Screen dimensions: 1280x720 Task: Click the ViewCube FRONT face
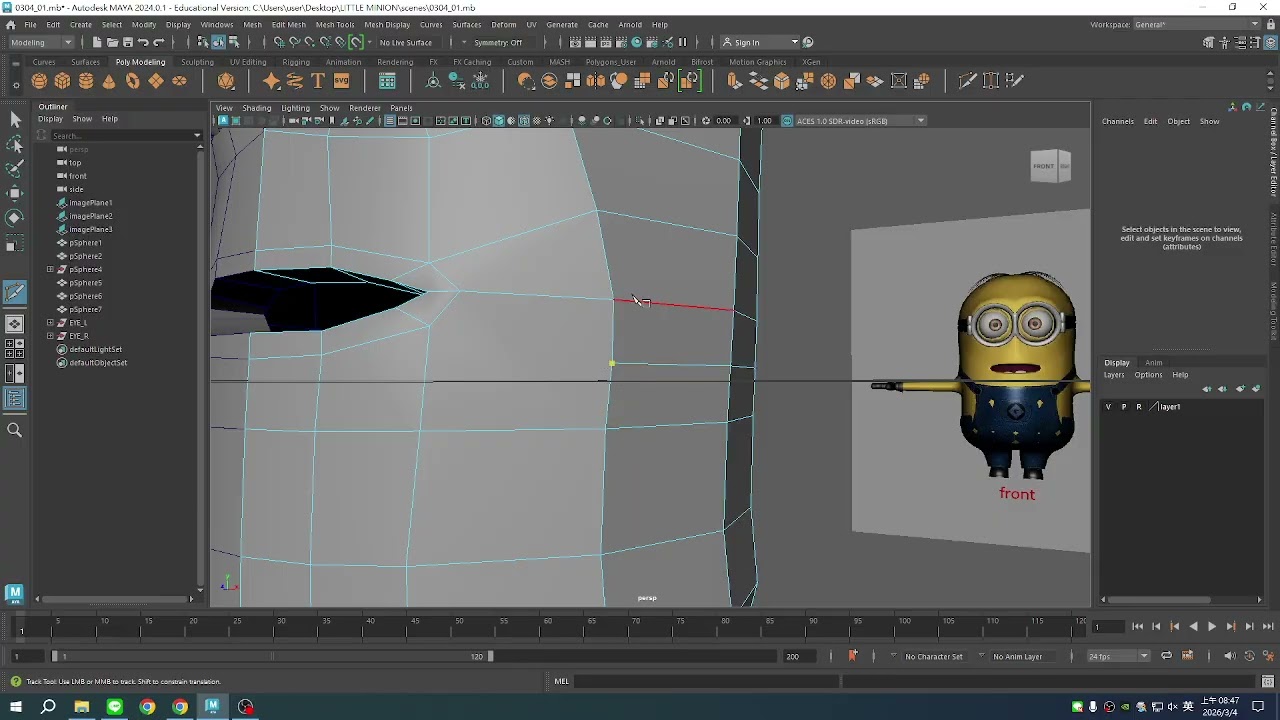pyautogui.click(x=1043, y=166)
